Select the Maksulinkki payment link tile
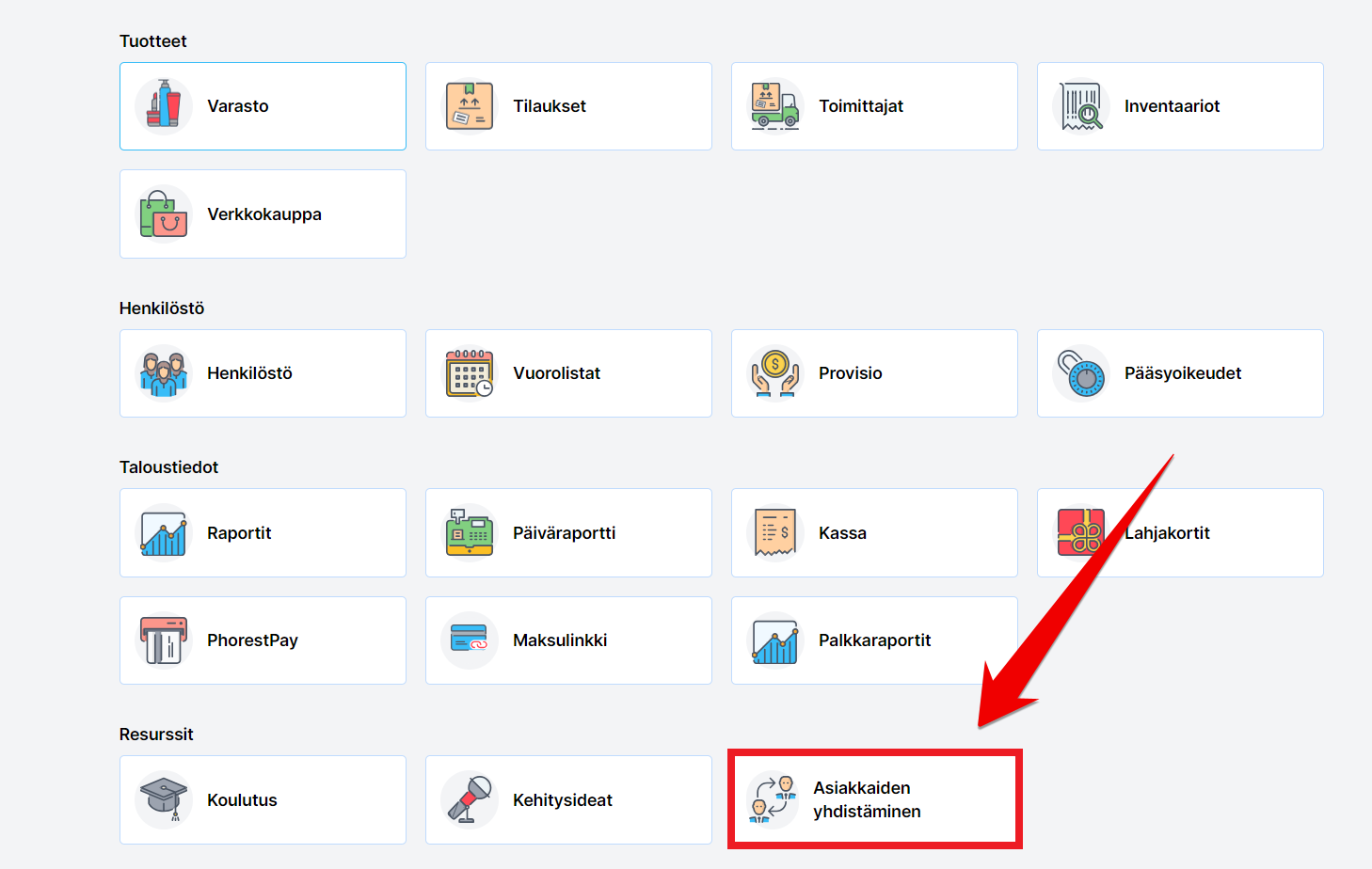 pos(568,640)
